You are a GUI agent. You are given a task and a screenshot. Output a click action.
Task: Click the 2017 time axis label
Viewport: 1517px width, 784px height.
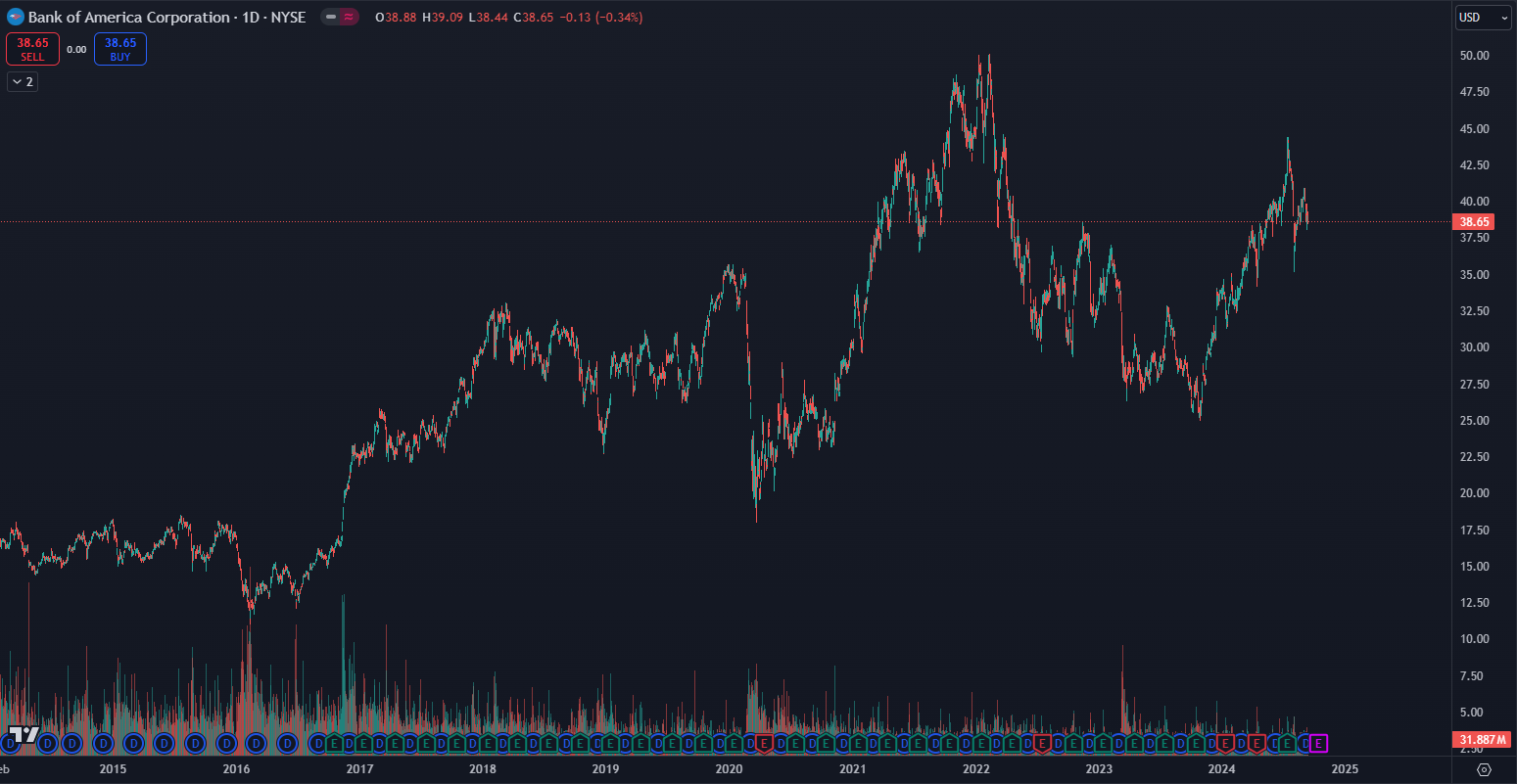359,769
